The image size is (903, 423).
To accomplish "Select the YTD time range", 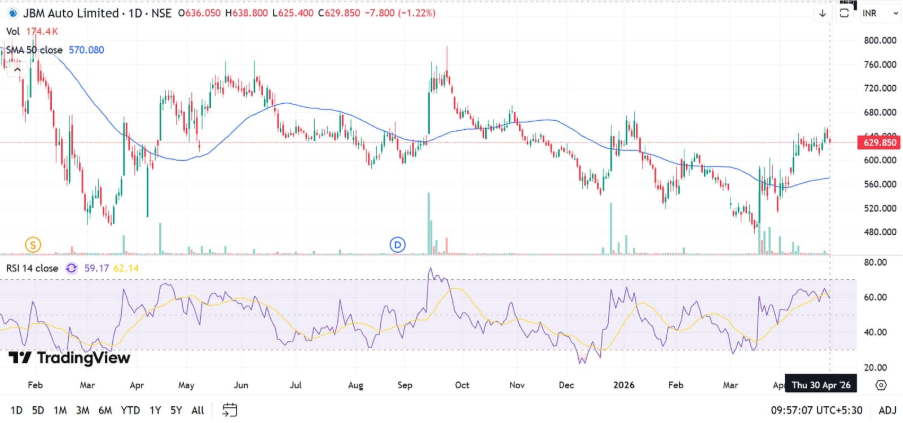I will click(130, 410).
